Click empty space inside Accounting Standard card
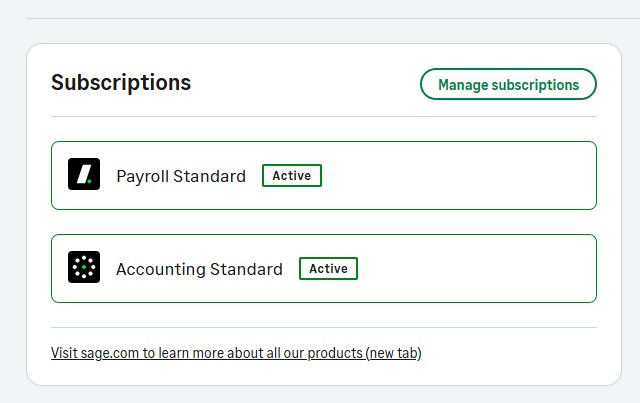 click(x=473, y=269)
